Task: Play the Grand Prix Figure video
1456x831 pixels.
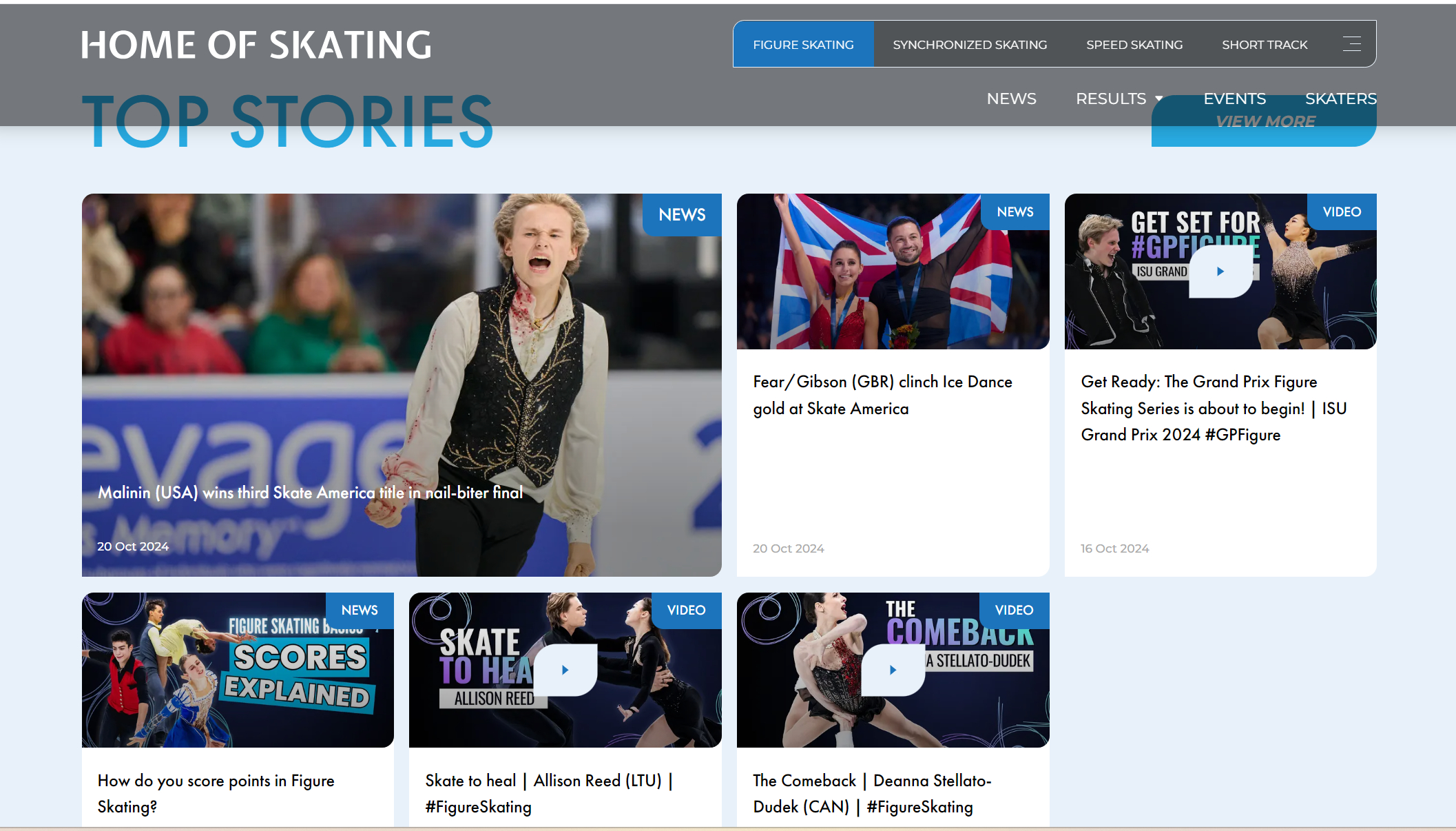Action: 1220,271
